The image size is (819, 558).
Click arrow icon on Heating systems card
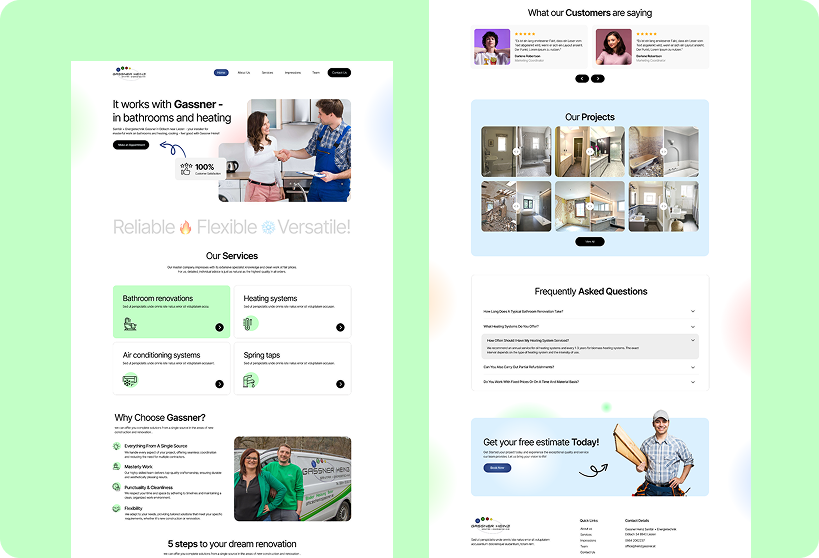(340, 327)
